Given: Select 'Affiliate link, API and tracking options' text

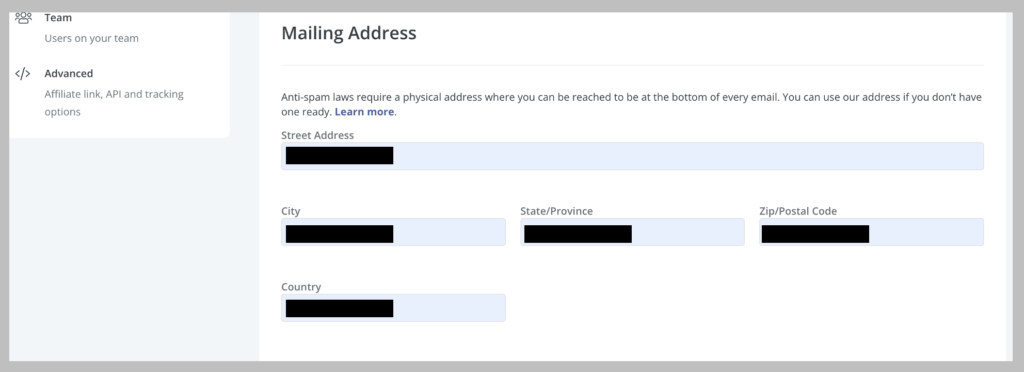Looking at the screenshot, I should coord(114,102).
